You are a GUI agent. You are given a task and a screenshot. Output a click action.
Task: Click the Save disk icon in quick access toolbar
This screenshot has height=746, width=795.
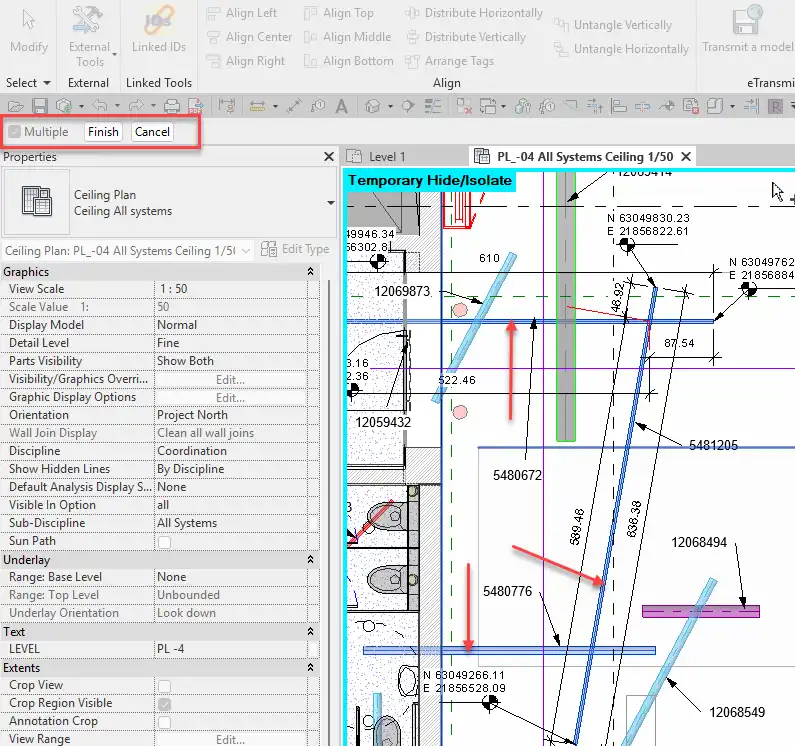coord(40,106)
